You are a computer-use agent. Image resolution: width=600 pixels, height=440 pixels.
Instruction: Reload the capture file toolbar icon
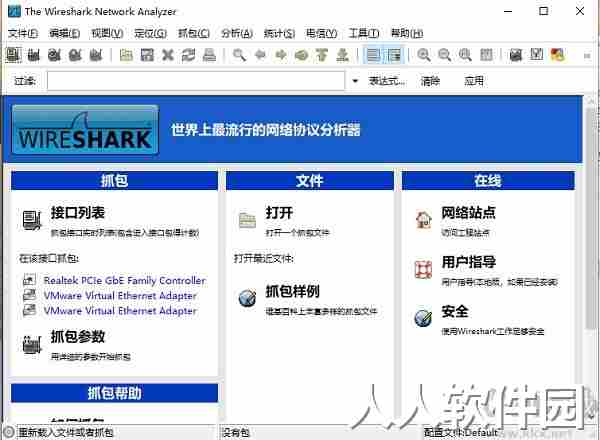188,55
